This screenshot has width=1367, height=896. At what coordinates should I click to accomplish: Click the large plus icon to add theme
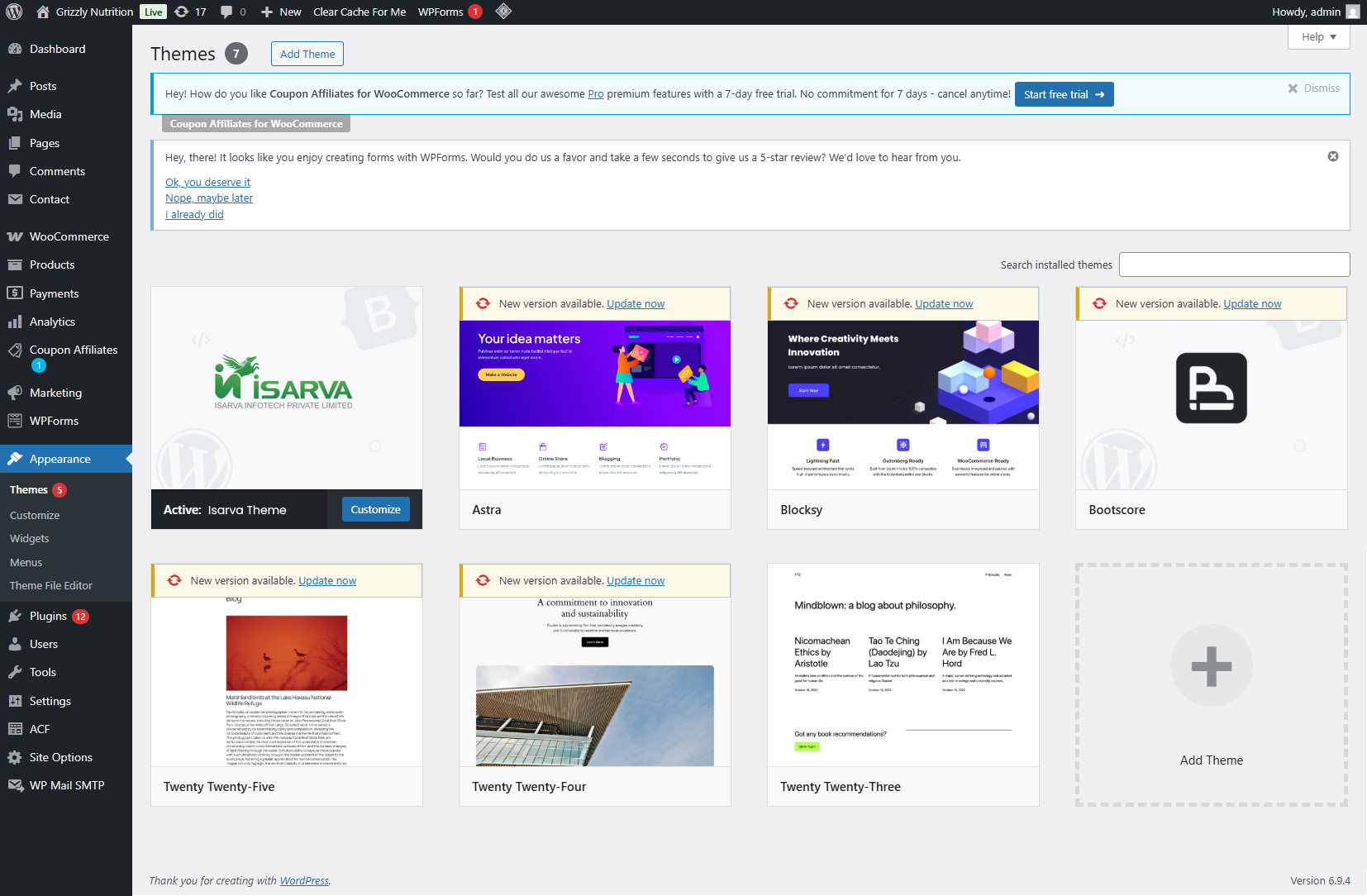click(1211, 666)
